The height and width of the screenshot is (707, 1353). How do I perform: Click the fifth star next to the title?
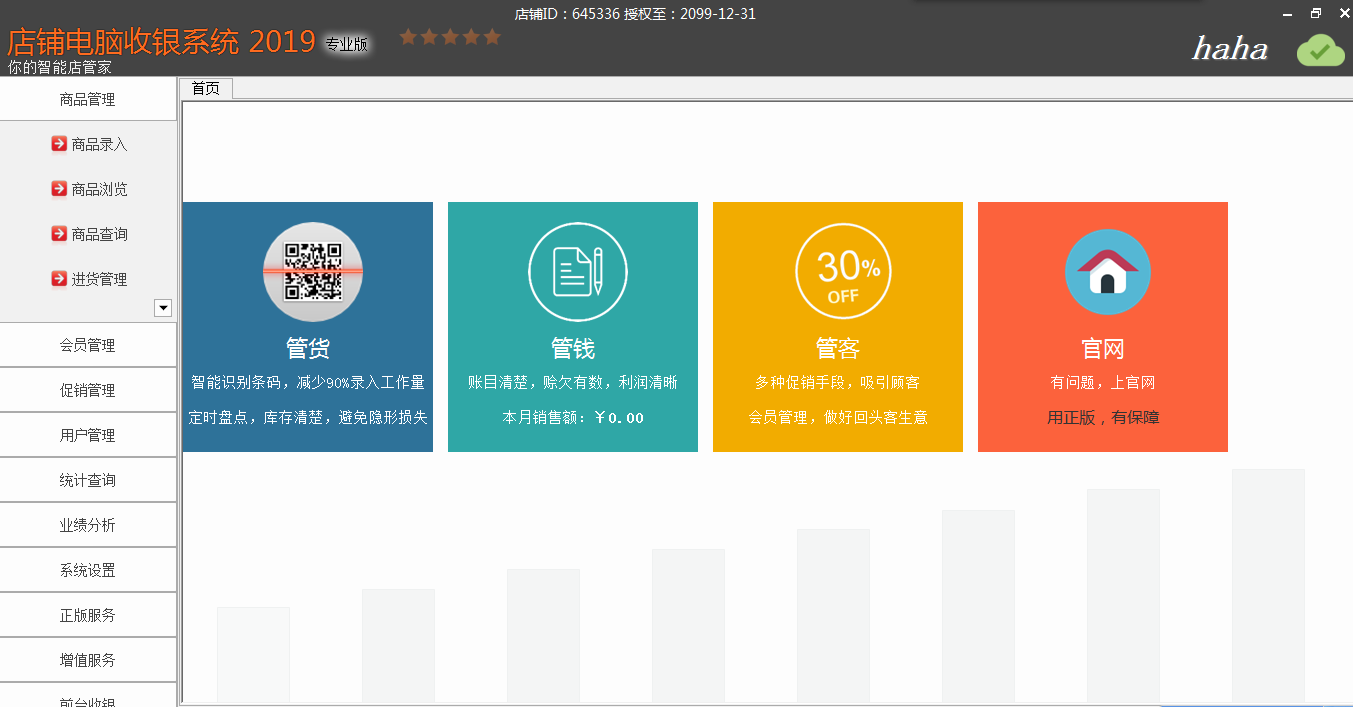[x=491, y=36]
